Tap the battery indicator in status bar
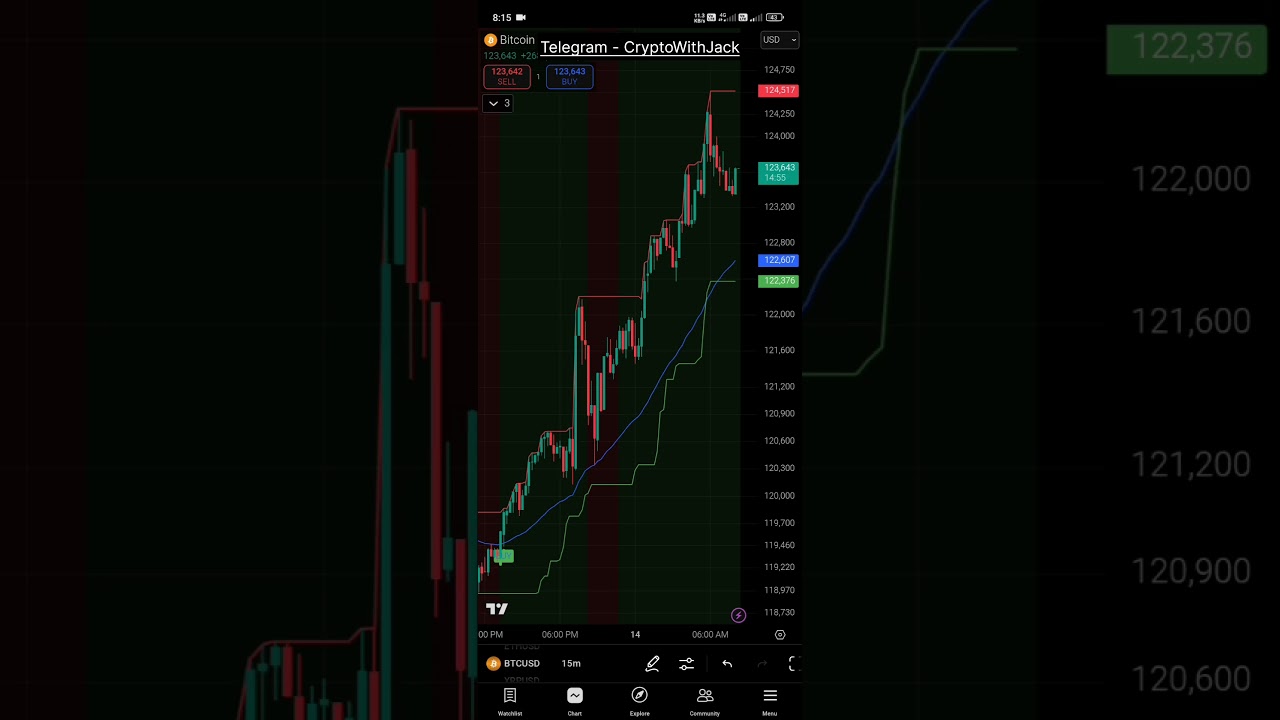This screenshot has height=720, width=1280. pyautogui.click(x=774, y=17)
